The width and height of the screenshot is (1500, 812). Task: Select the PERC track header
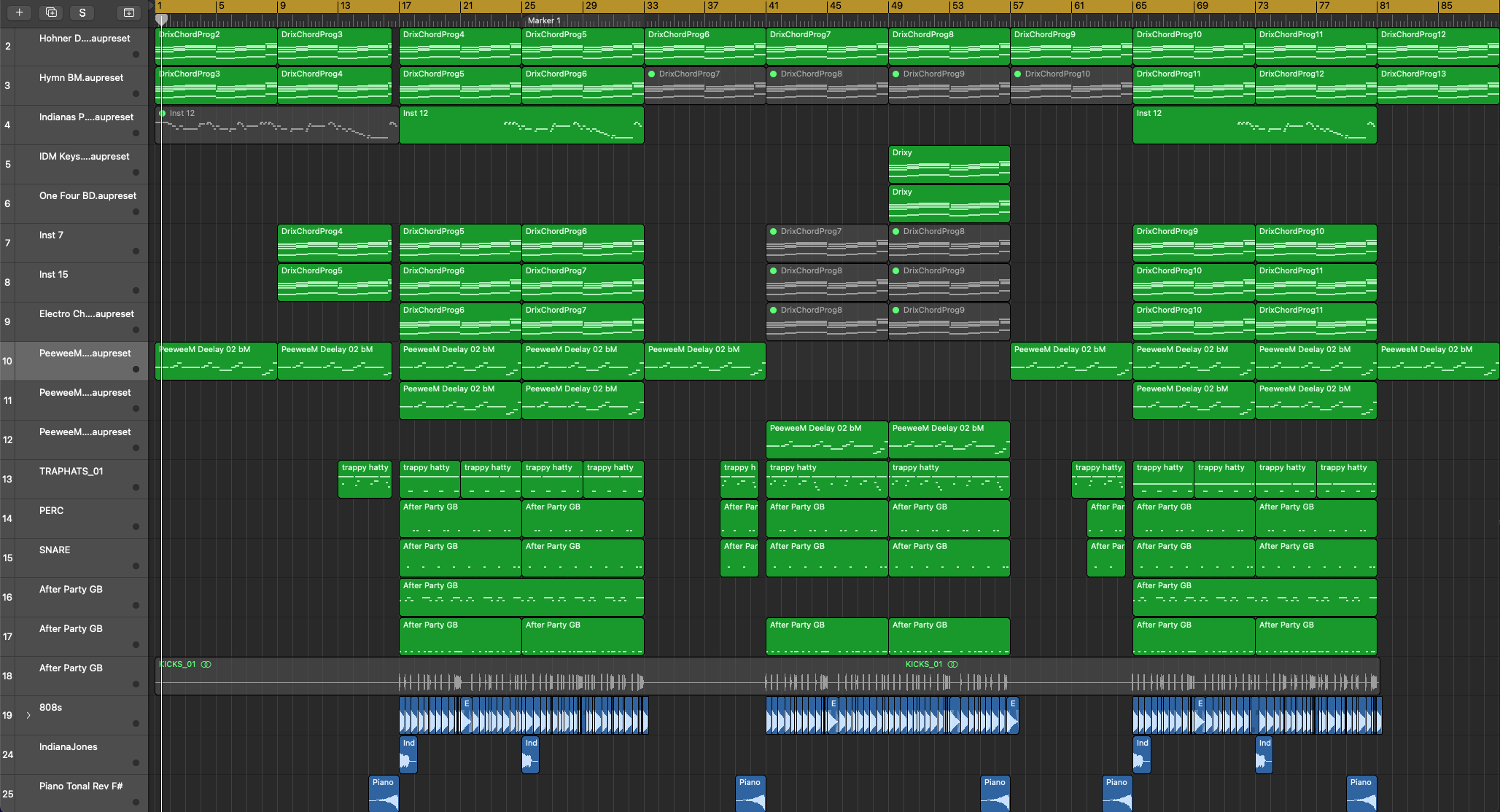(74, 519)
